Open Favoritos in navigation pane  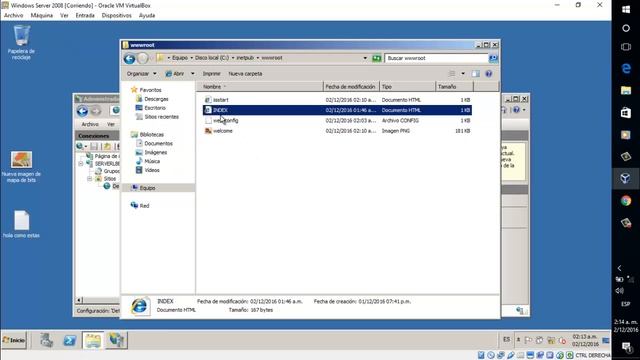(x=150, y=90)
